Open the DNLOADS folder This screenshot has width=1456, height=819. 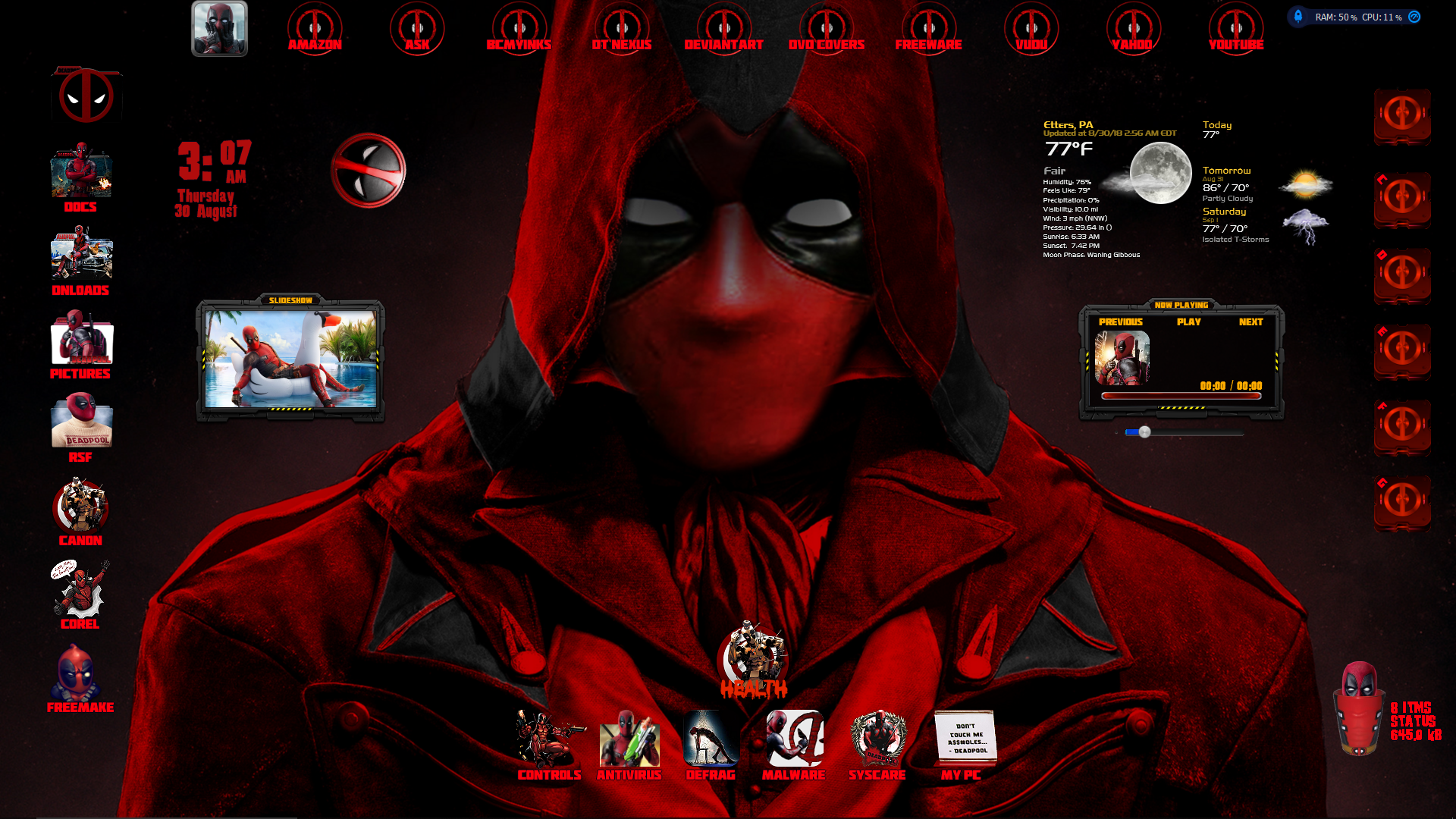click(x=81, y=261)
